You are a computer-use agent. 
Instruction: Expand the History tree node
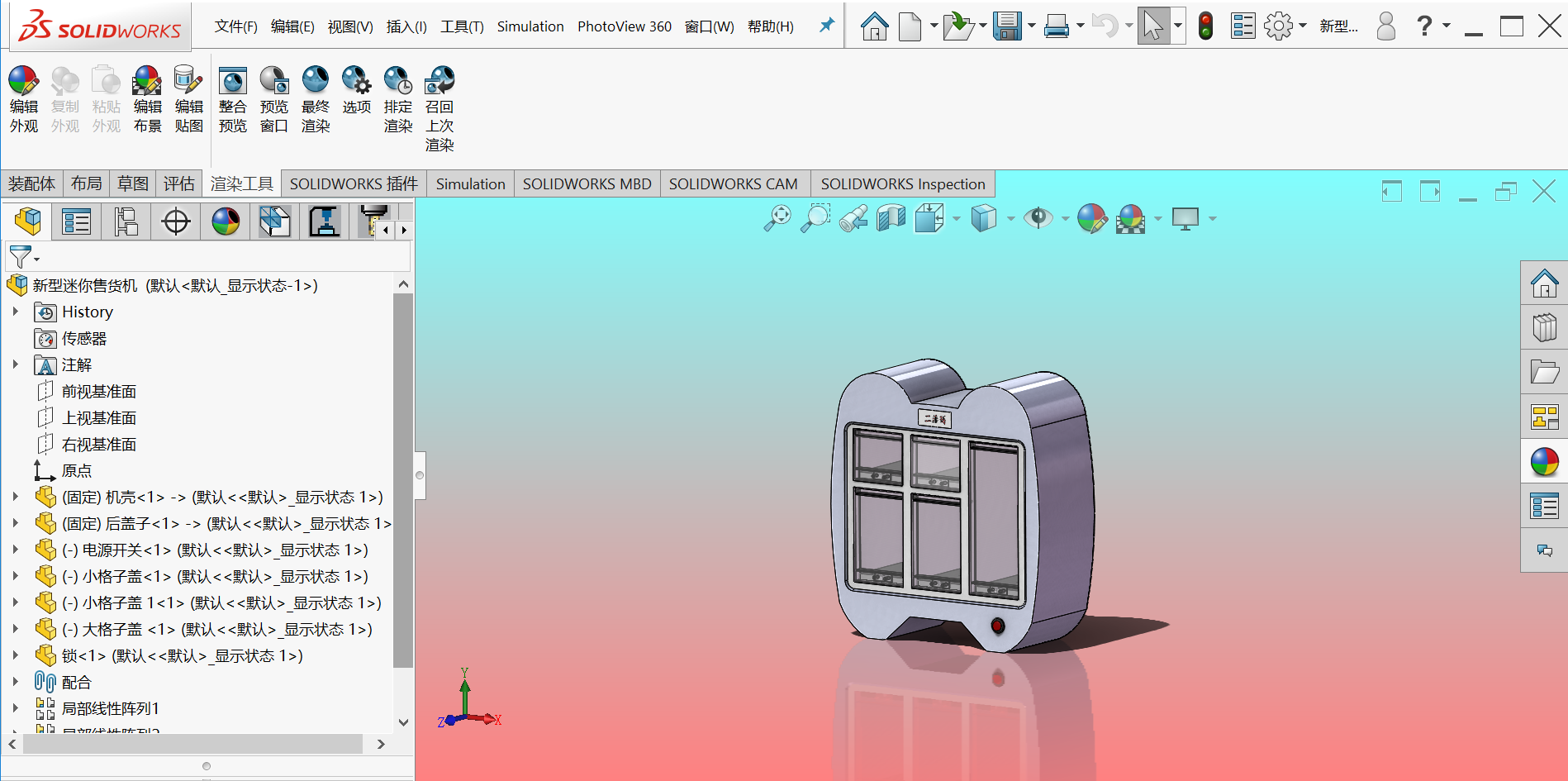(15, 312)
